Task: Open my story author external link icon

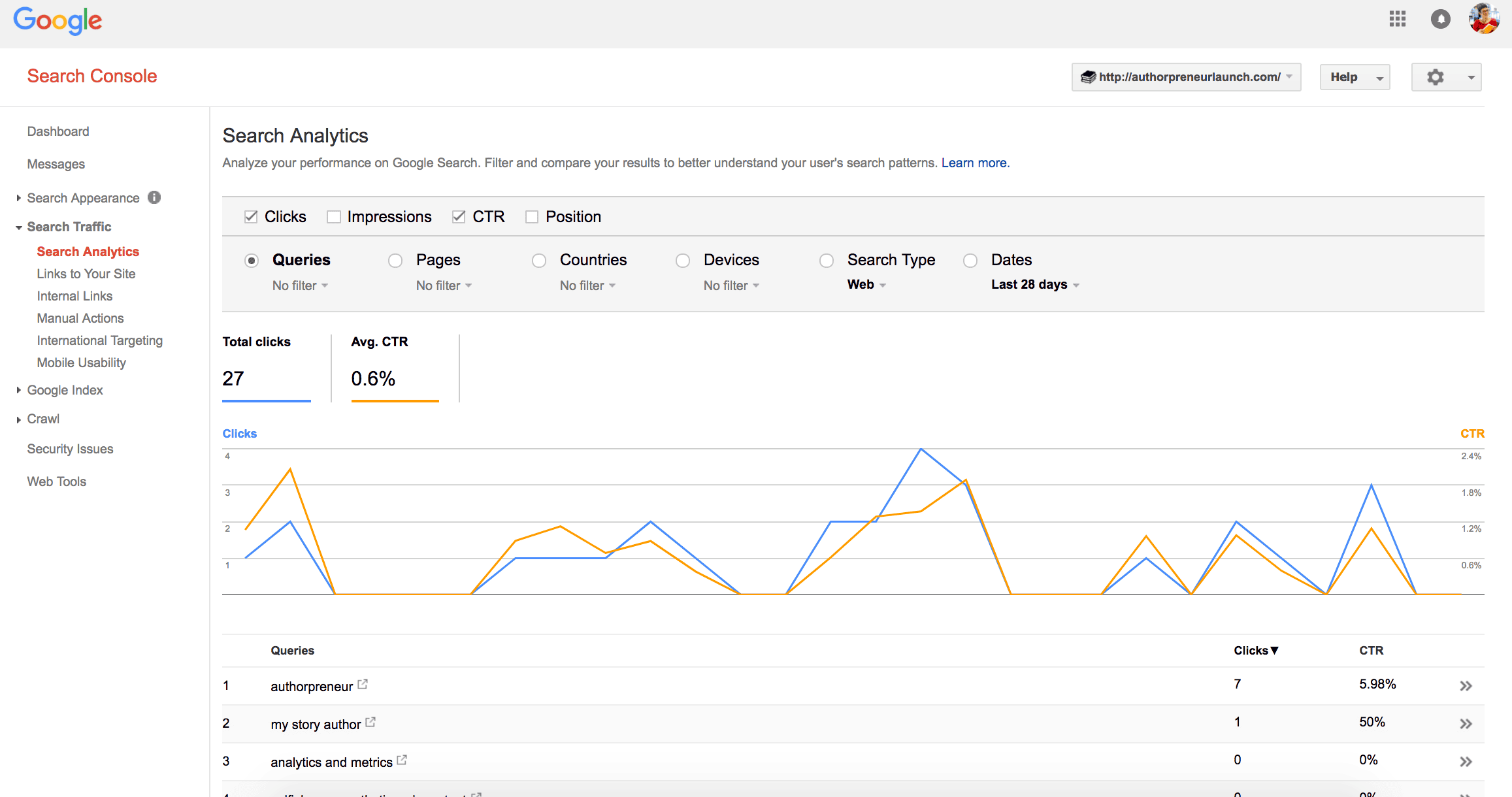Action: click(370, 722)
